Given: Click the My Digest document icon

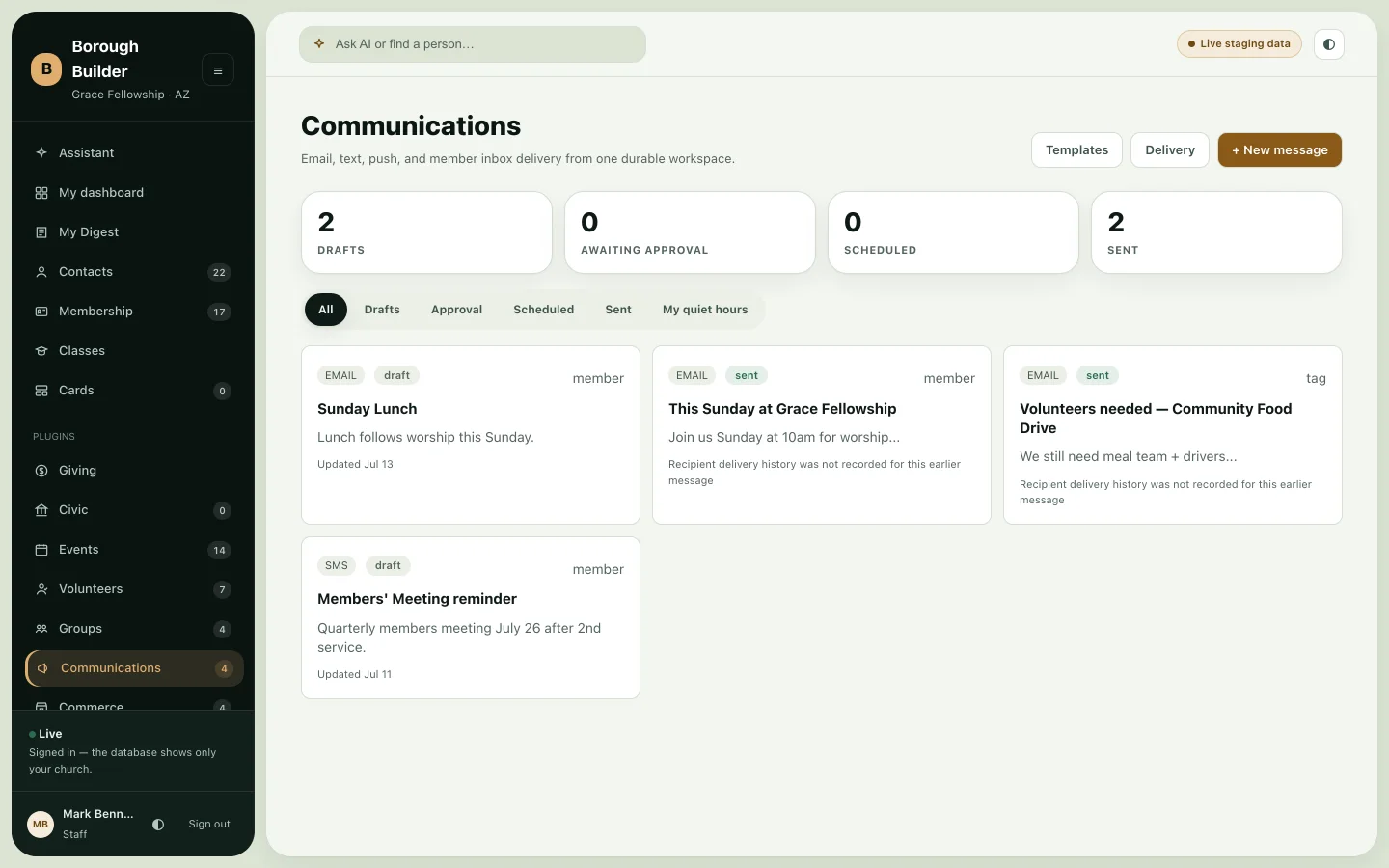Looking at the screenshot, I should (41, 232).
